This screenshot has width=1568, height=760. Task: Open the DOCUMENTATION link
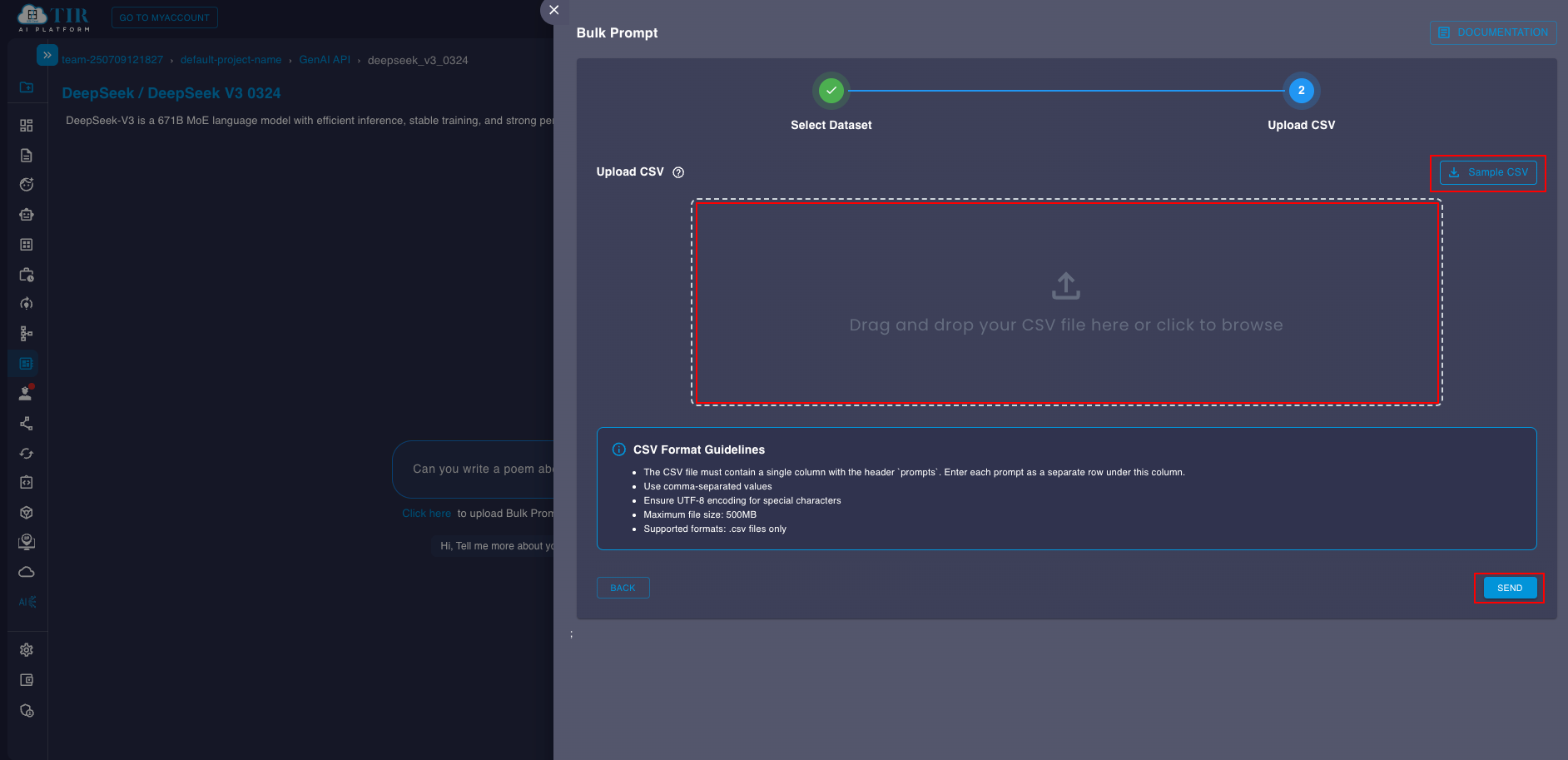tap(1493, 32)
